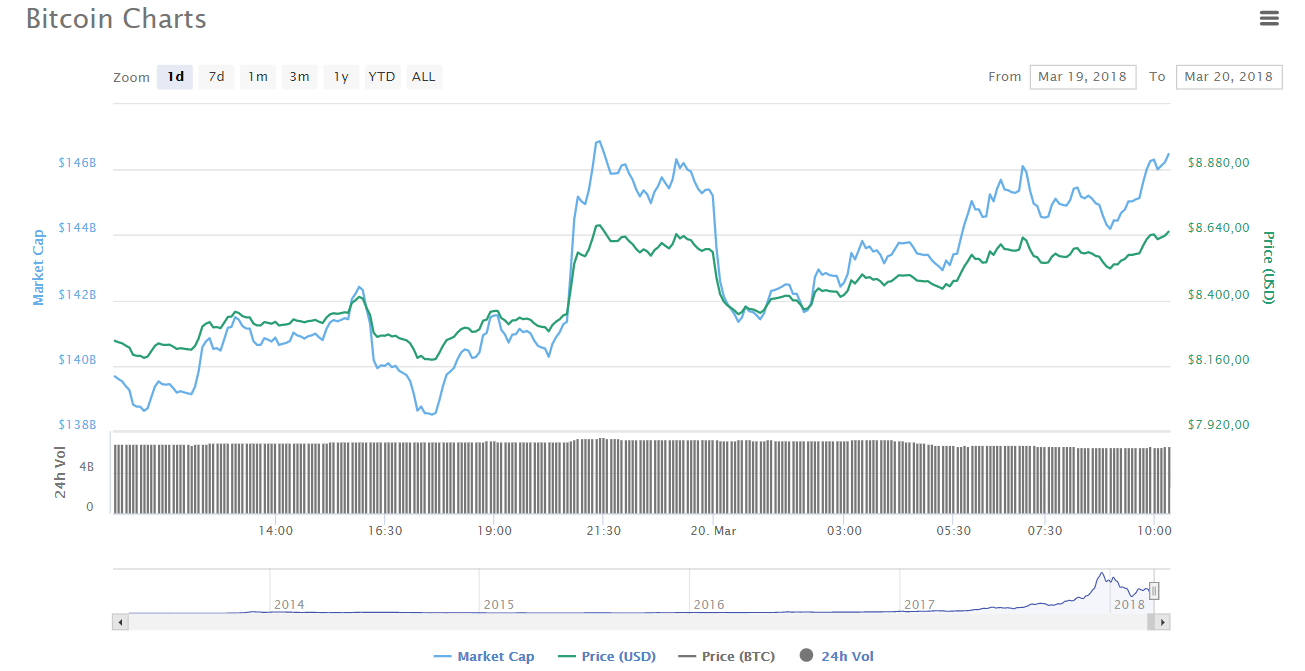Viewport: 1305px width, 671px height.
Task: Click the Zoom label text
Action: tap(132, 77)
